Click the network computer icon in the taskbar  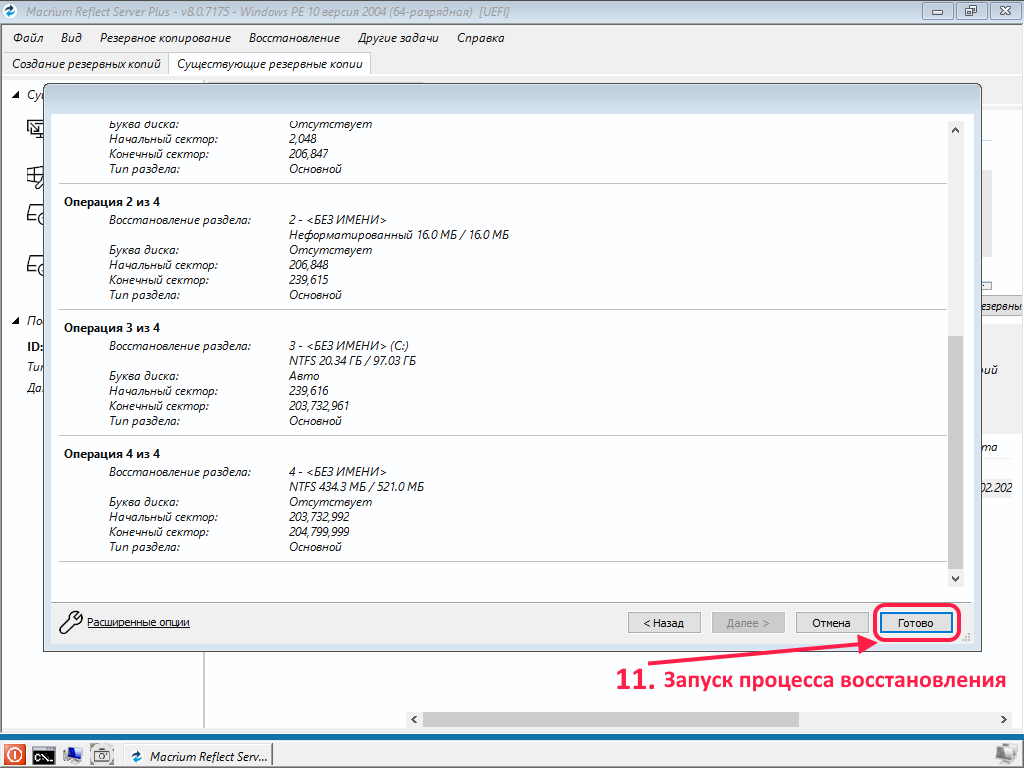point(73,756)
